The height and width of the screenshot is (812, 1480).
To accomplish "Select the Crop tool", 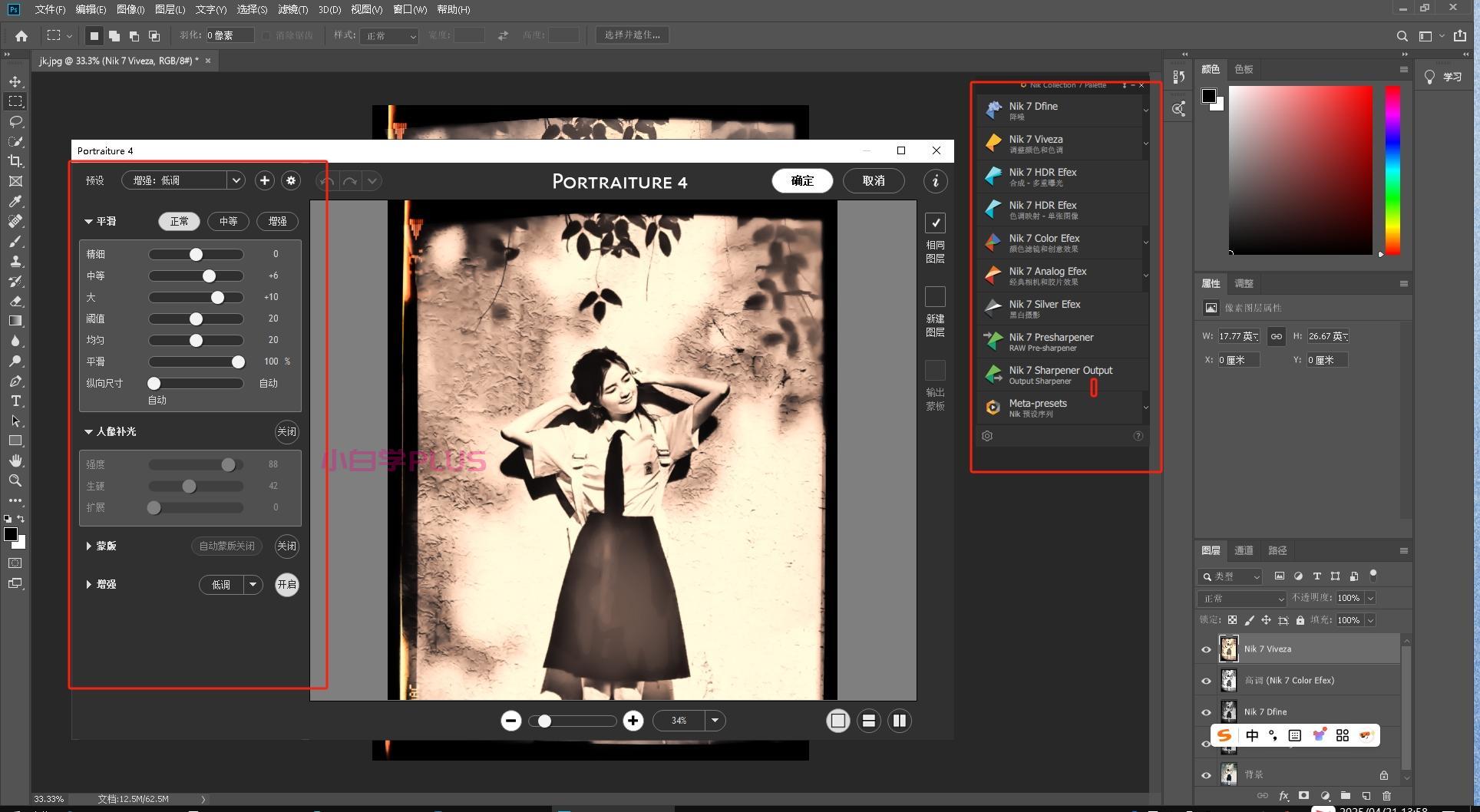I will pos(15,161).
